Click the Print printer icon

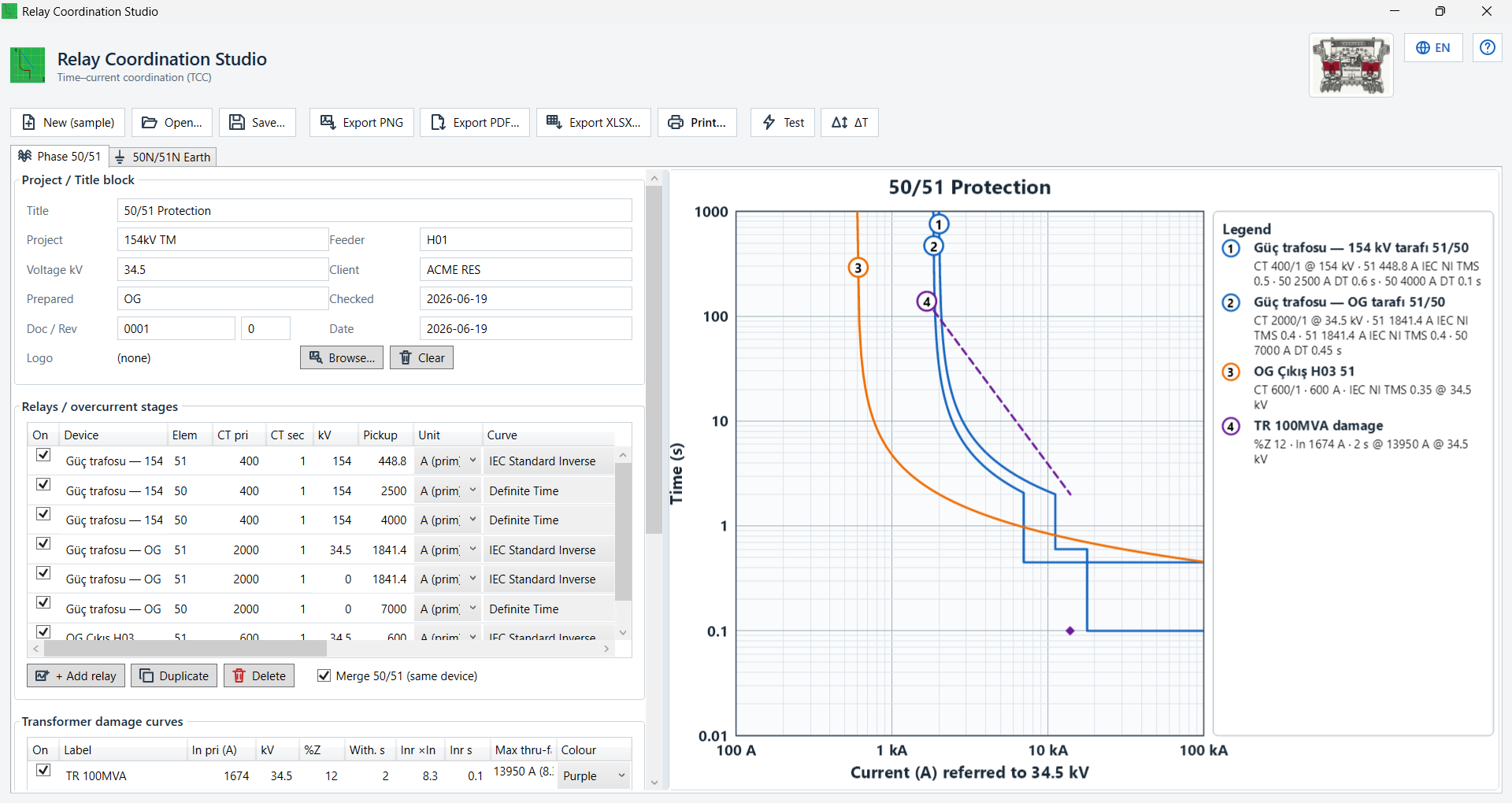click(676, 123)
